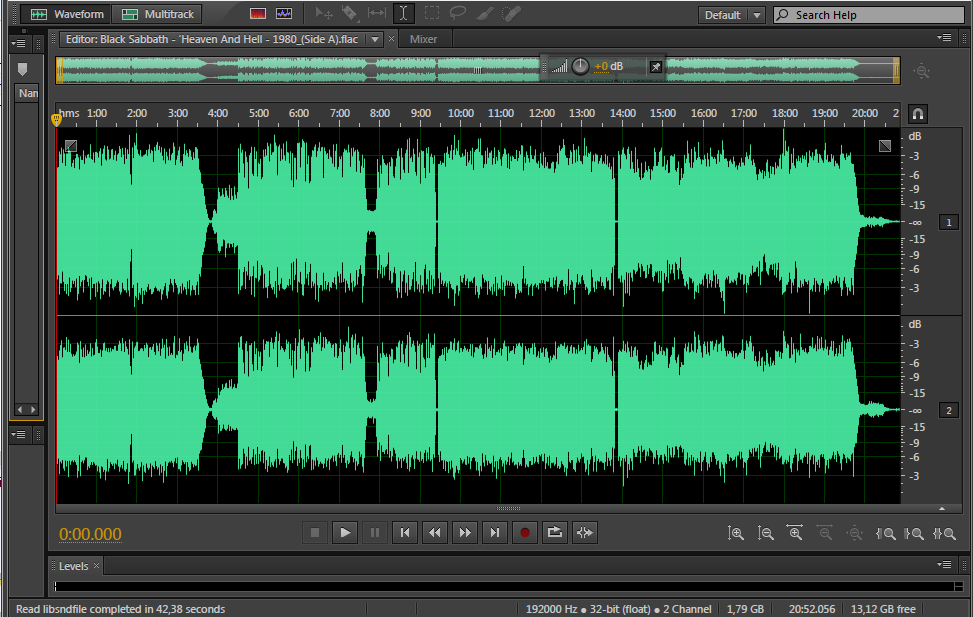Pin the HUD gain overlay
This screenshot has height=617, width=973.
pos(656,66)
